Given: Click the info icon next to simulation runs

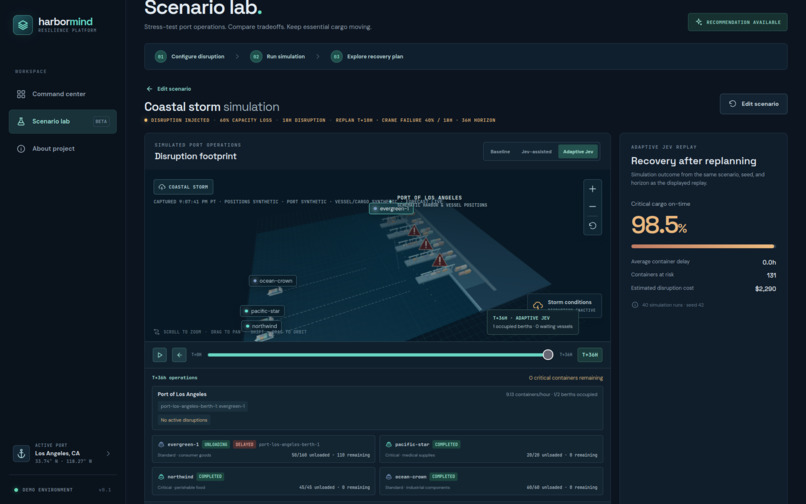Looking at the screenshot, I should (635, 305).
